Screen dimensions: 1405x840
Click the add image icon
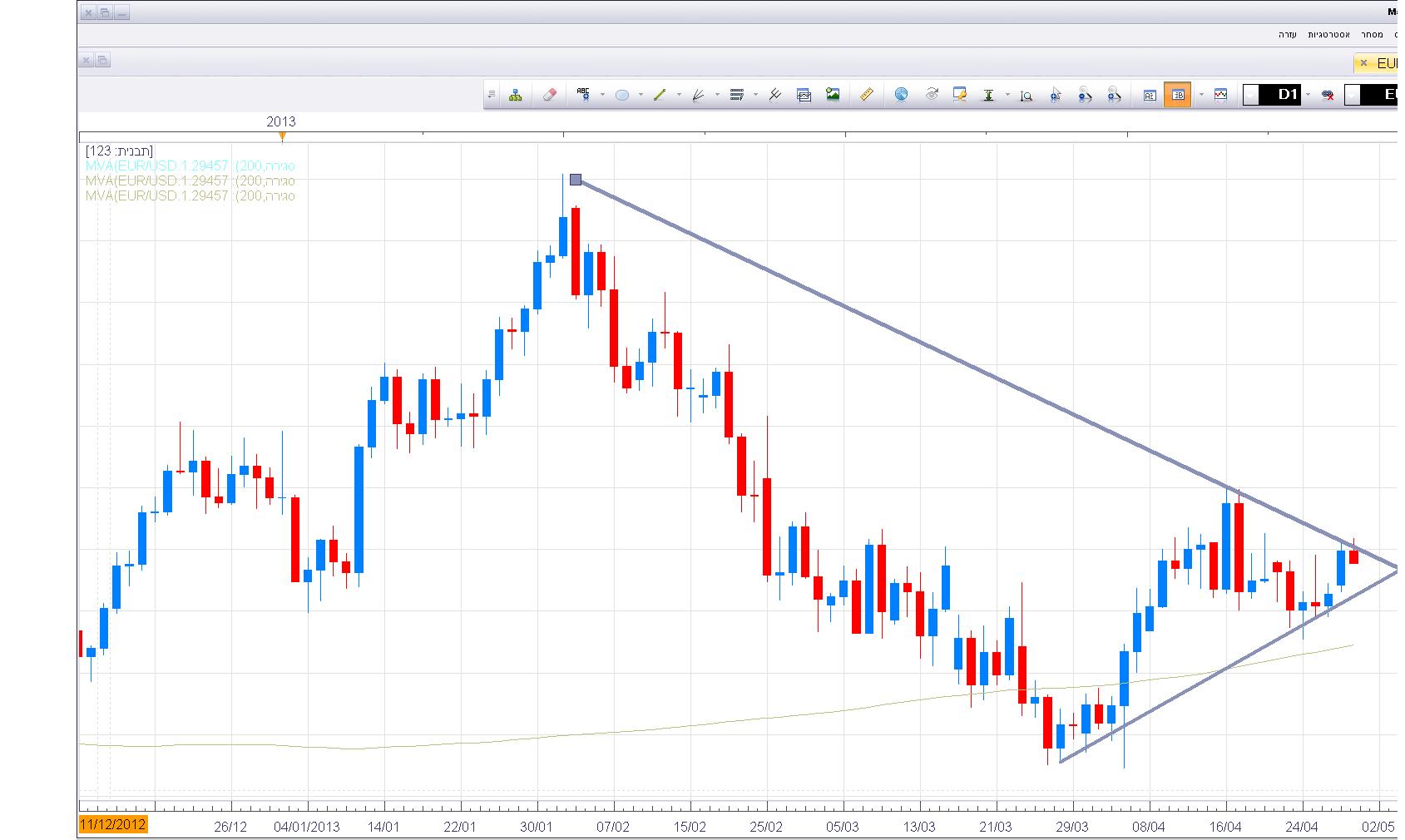833,95
